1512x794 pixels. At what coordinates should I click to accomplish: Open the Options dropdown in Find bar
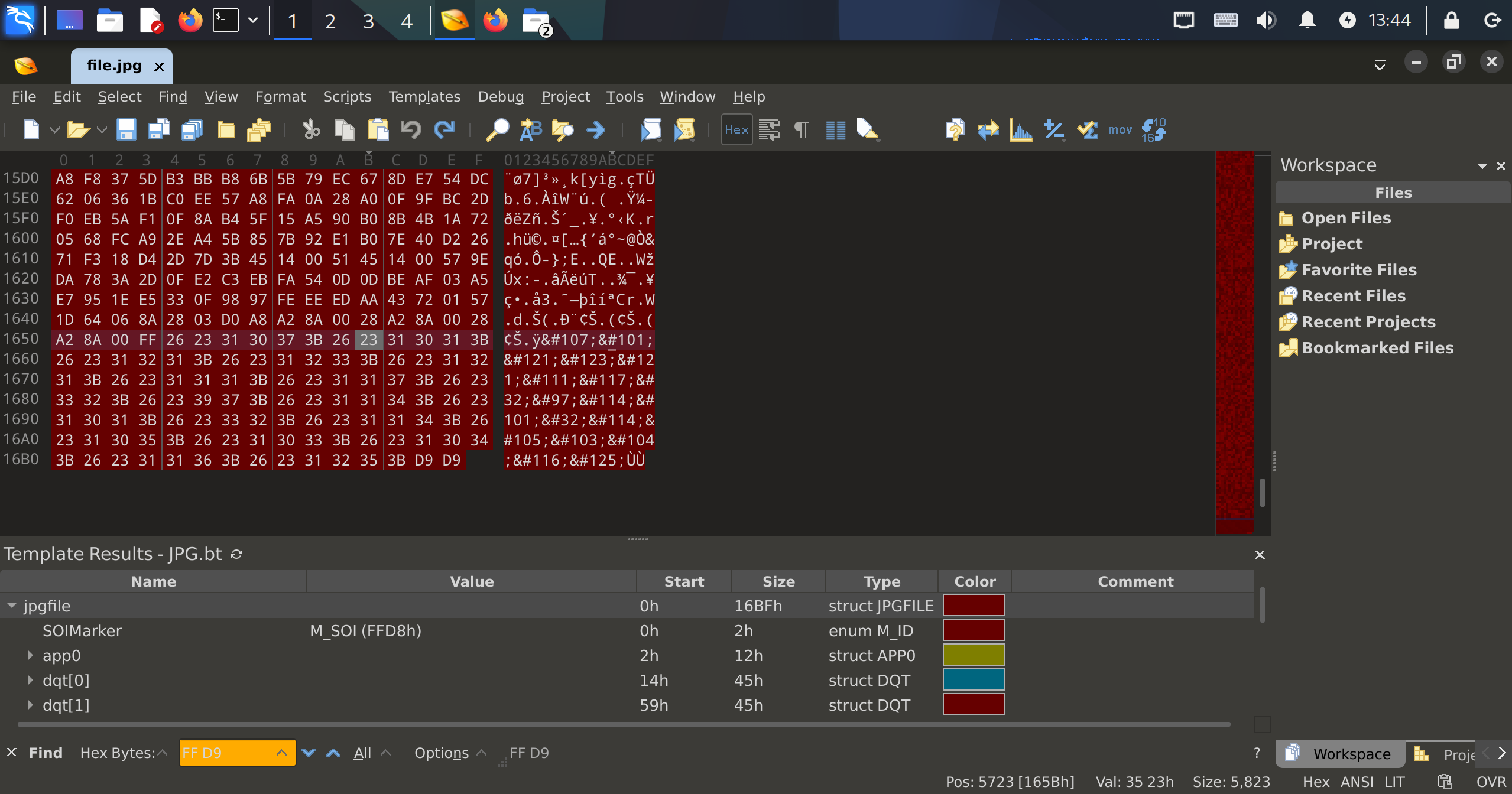(442, 753)
